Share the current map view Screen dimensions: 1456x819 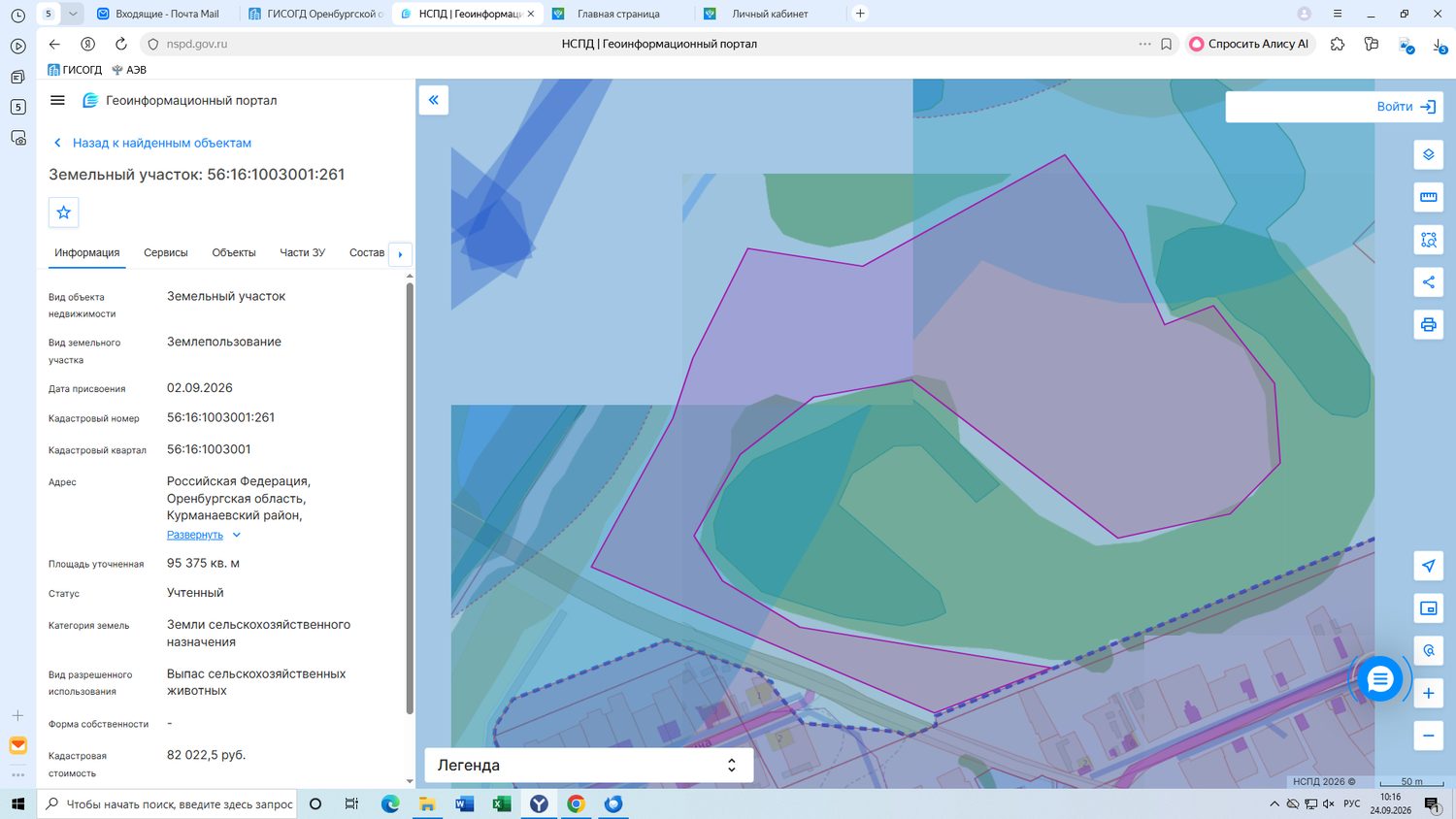coord(1428,282)
